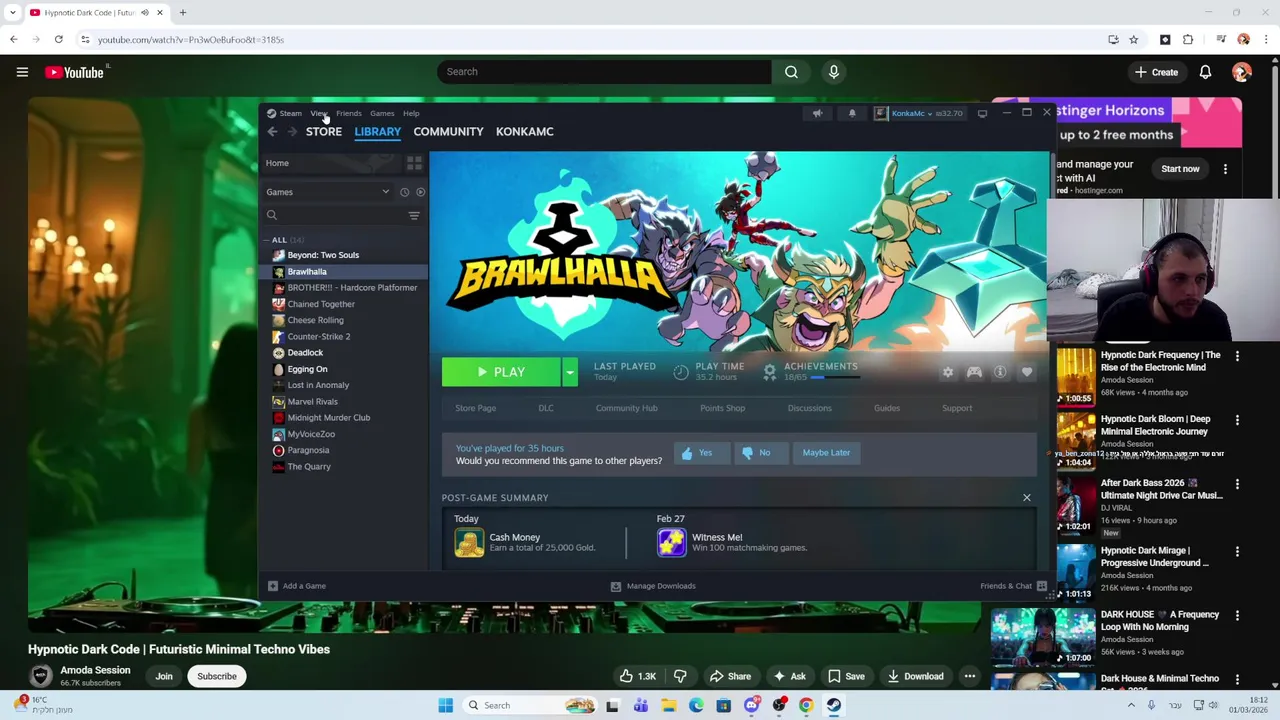Subscribe to Amoda Session channel
1280x720 pixels.
pos(217,676)
